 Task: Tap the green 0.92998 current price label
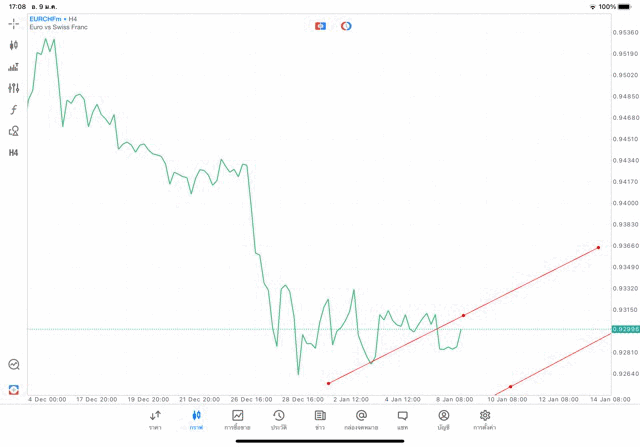pyautogui.click(x=625, y=329)
